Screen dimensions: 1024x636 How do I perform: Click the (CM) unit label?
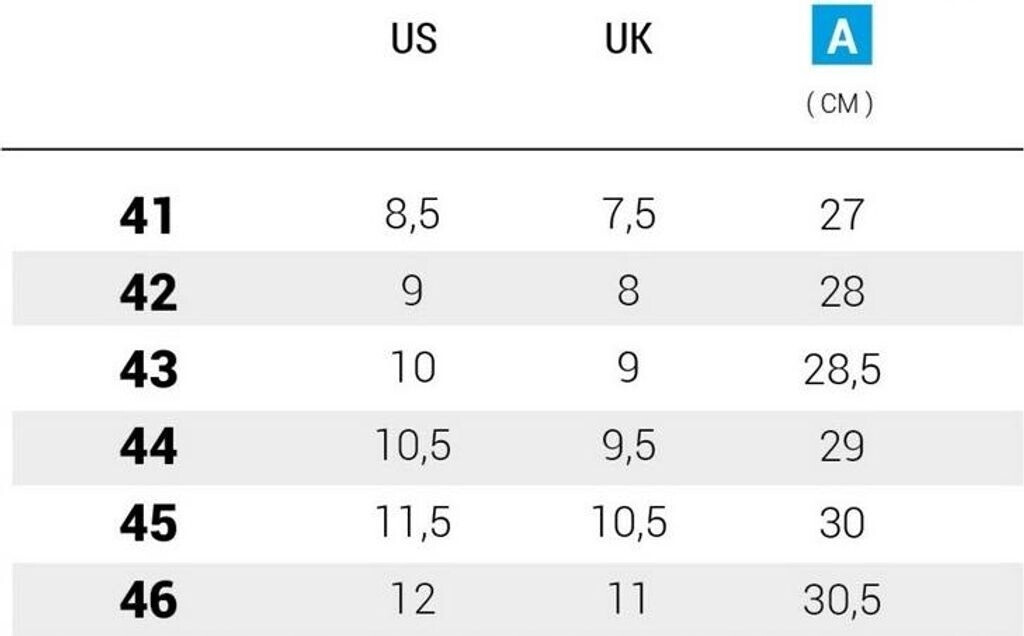(840, 105)
